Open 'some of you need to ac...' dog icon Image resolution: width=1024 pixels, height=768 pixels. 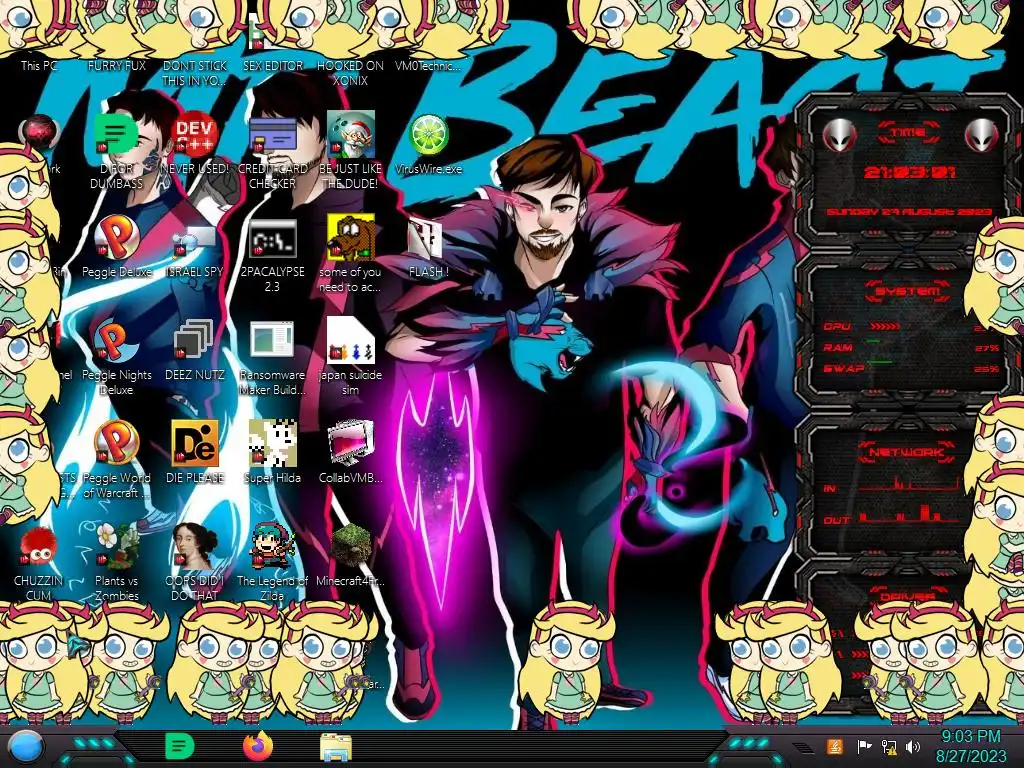coord(350,238)
